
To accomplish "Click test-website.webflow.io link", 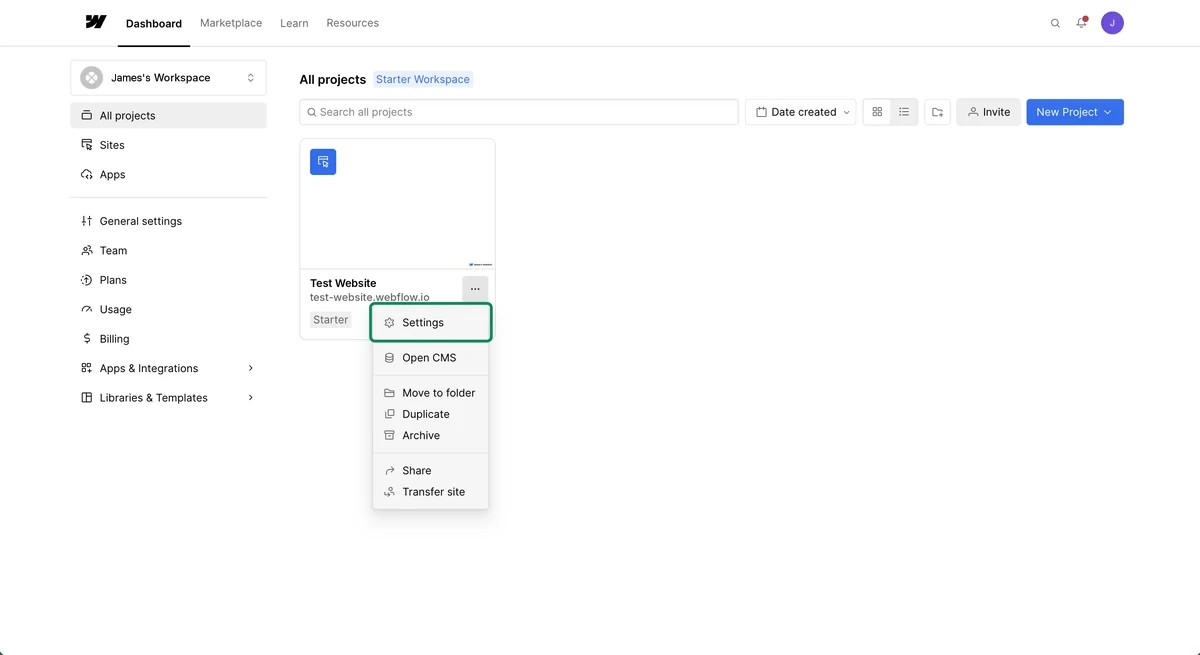I will click(370, 297).
